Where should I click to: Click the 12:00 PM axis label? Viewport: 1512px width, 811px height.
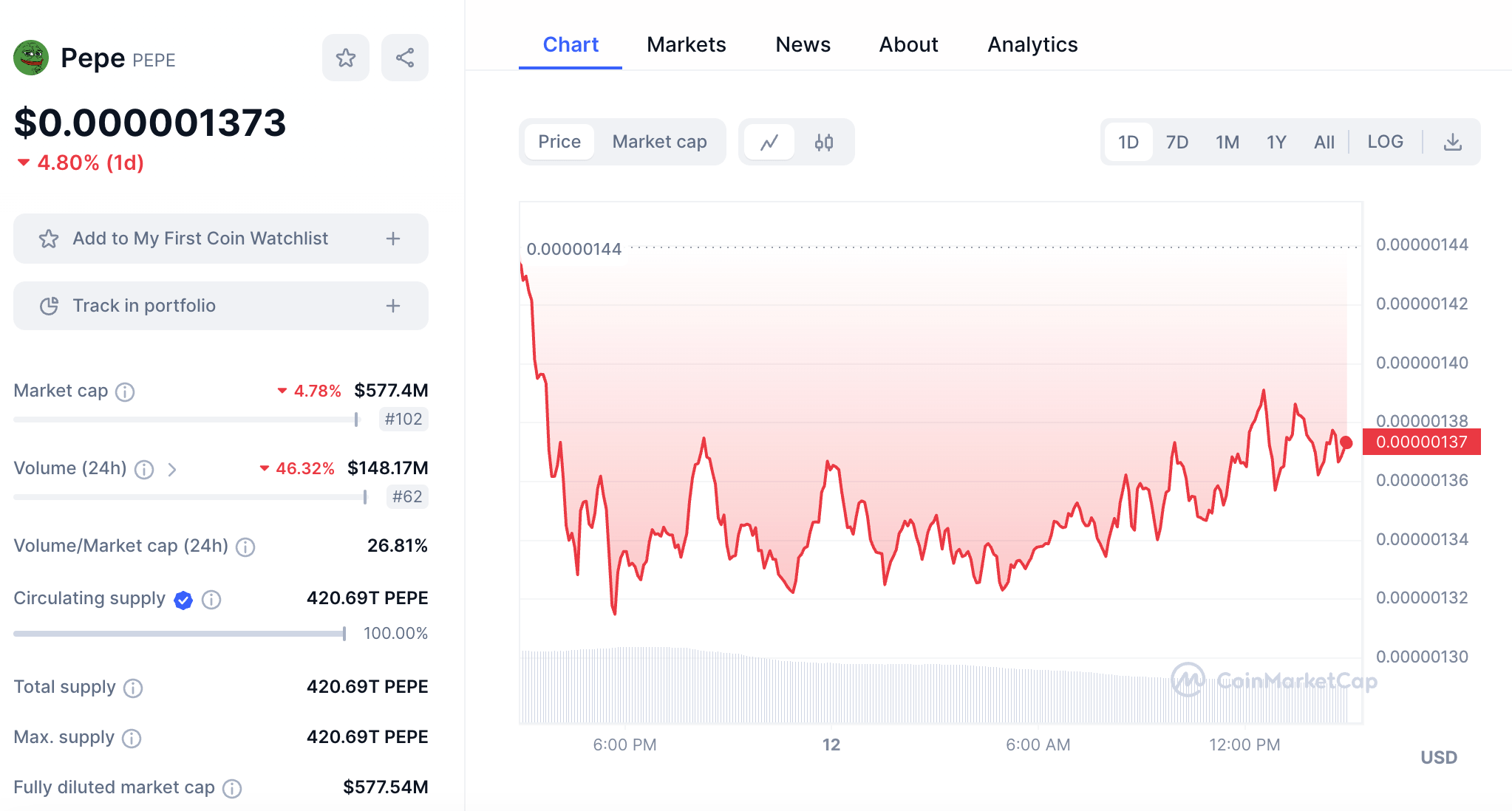pyautogui.click(x=1244, y=745)
